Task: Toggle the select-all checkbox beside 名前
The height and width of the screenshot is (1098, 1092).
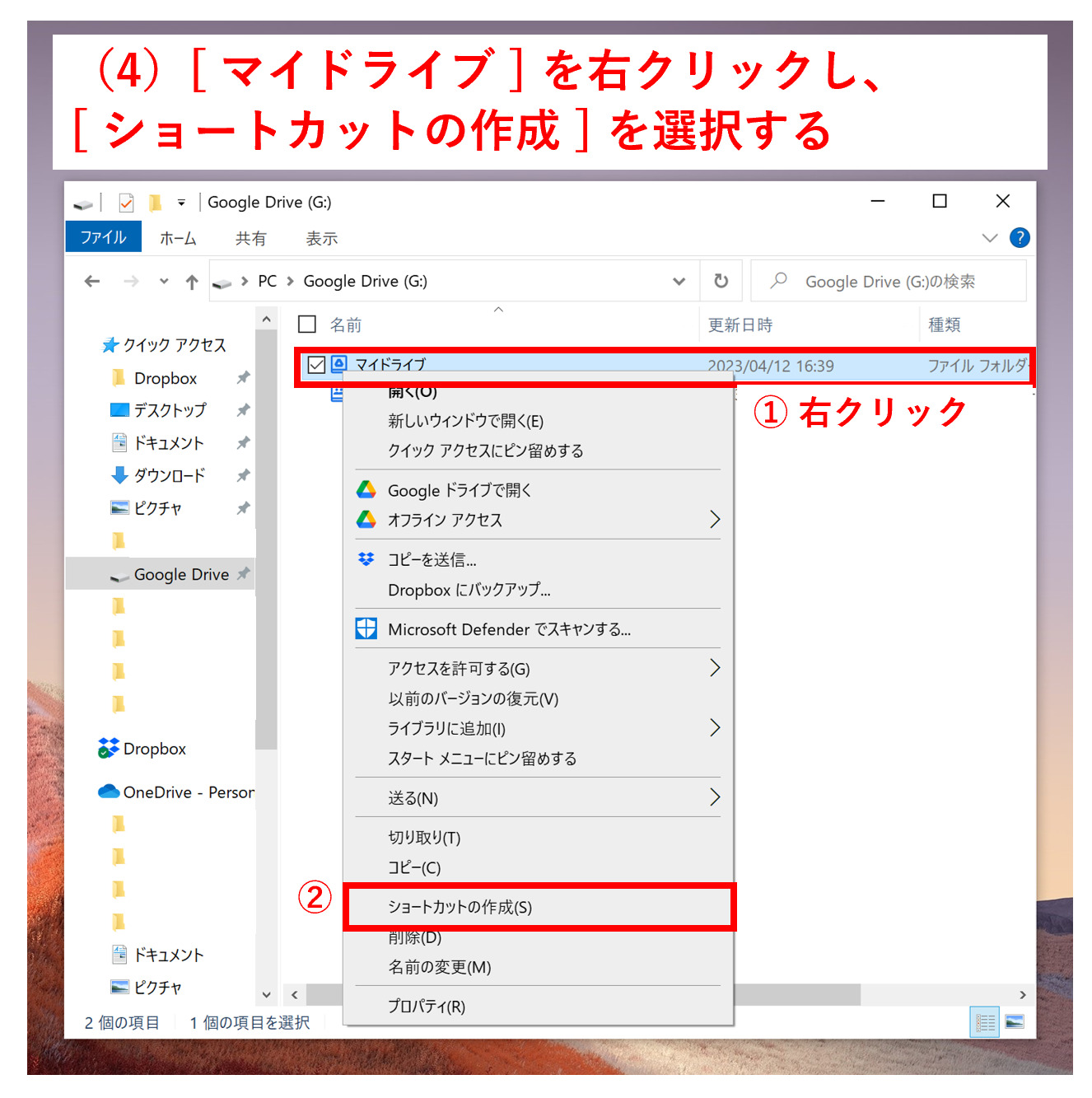Action: [x=307, y=325]
